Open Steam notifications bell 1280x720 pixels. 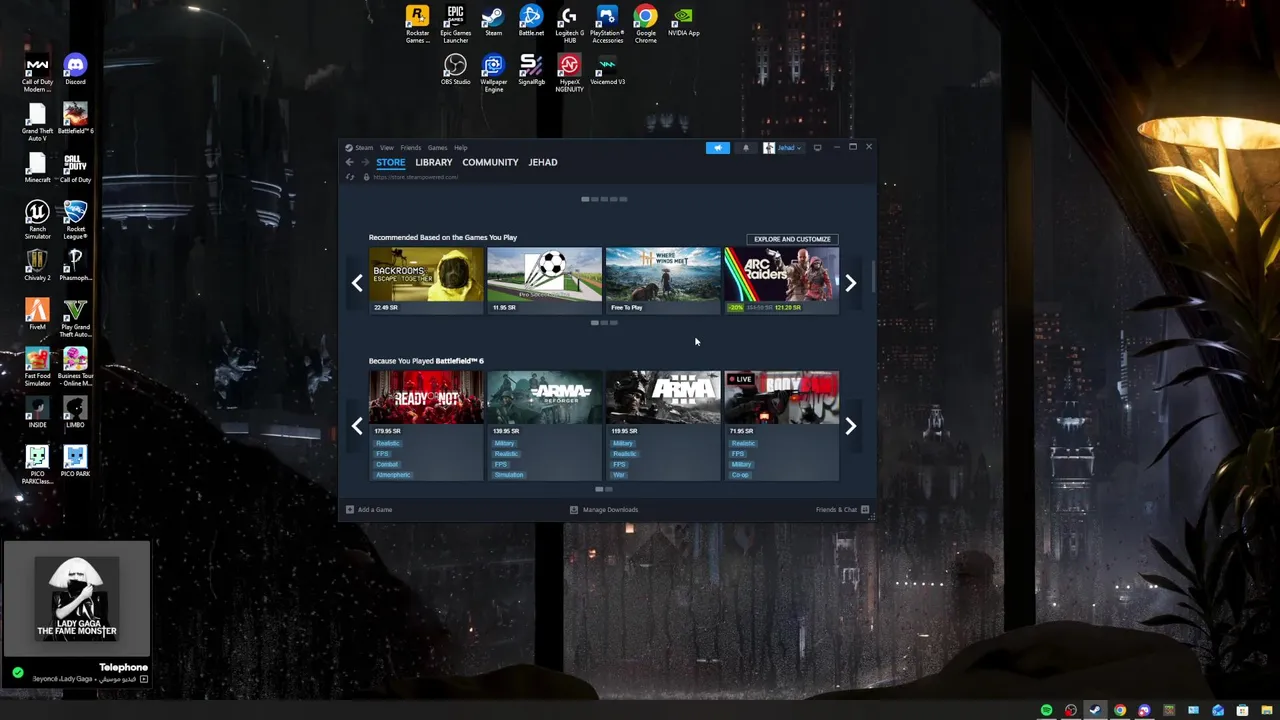[x=745, y=148]
